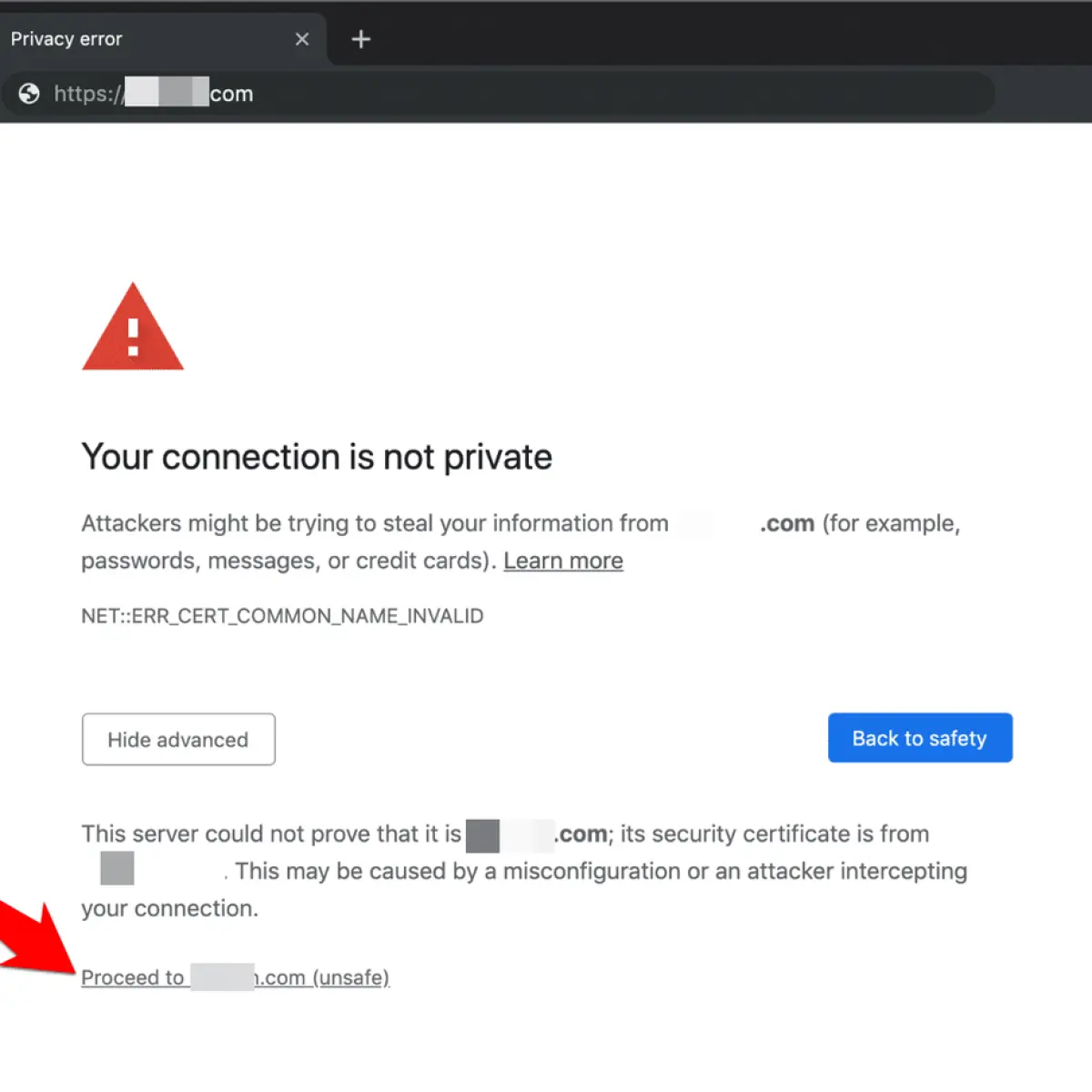Close the Privacy error tab
Viewport: 1092px width, 1092px height.
tap(302, 39)
